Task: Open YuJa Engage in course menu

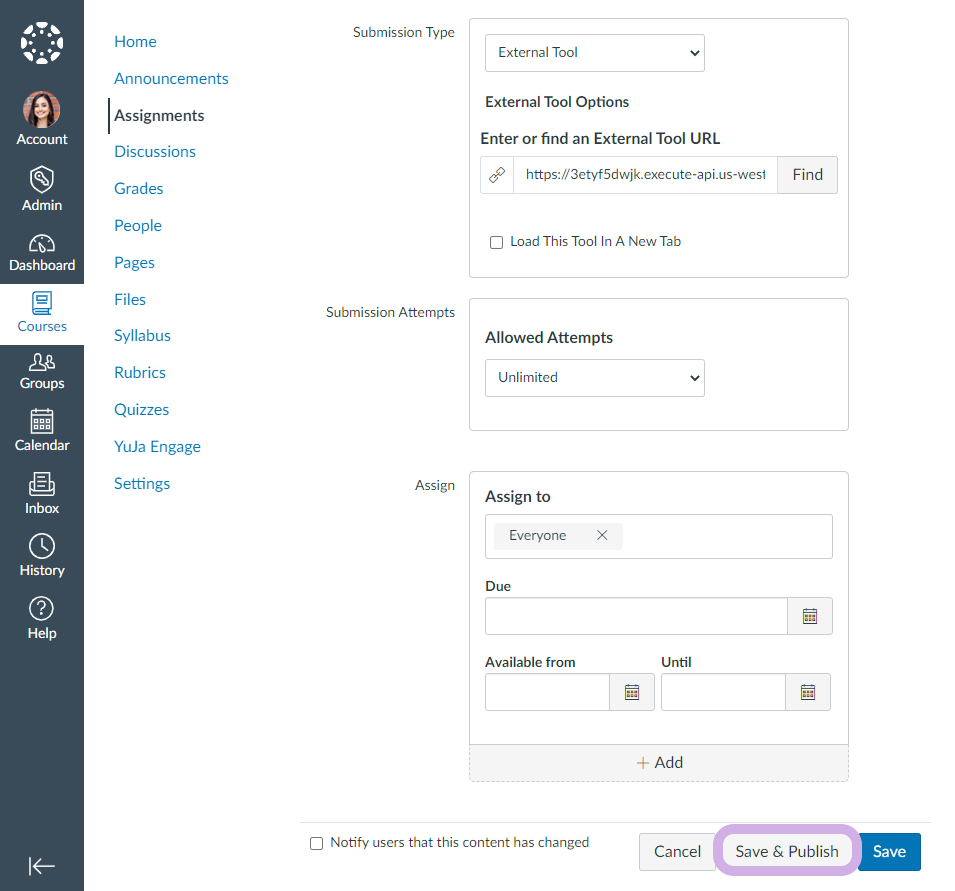Action: [157, 447]
